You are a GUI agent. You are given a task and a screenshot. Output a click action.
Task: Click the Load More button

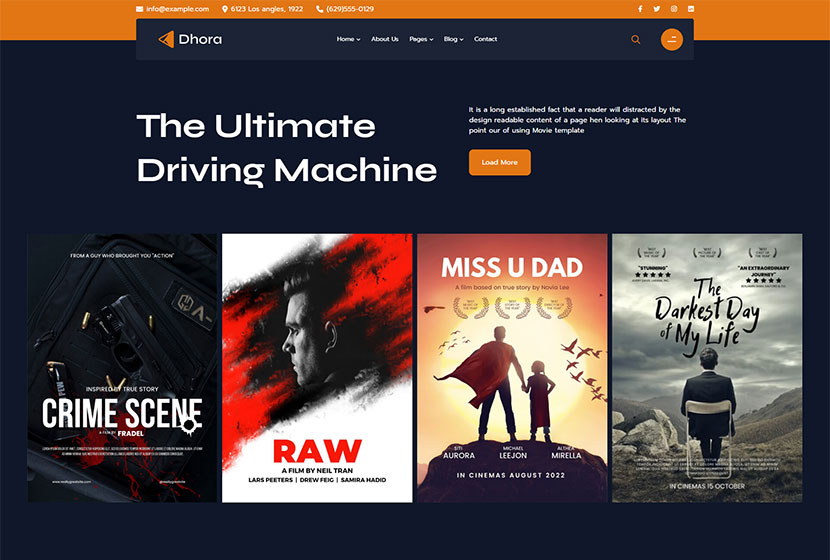(x=500, y=162)
